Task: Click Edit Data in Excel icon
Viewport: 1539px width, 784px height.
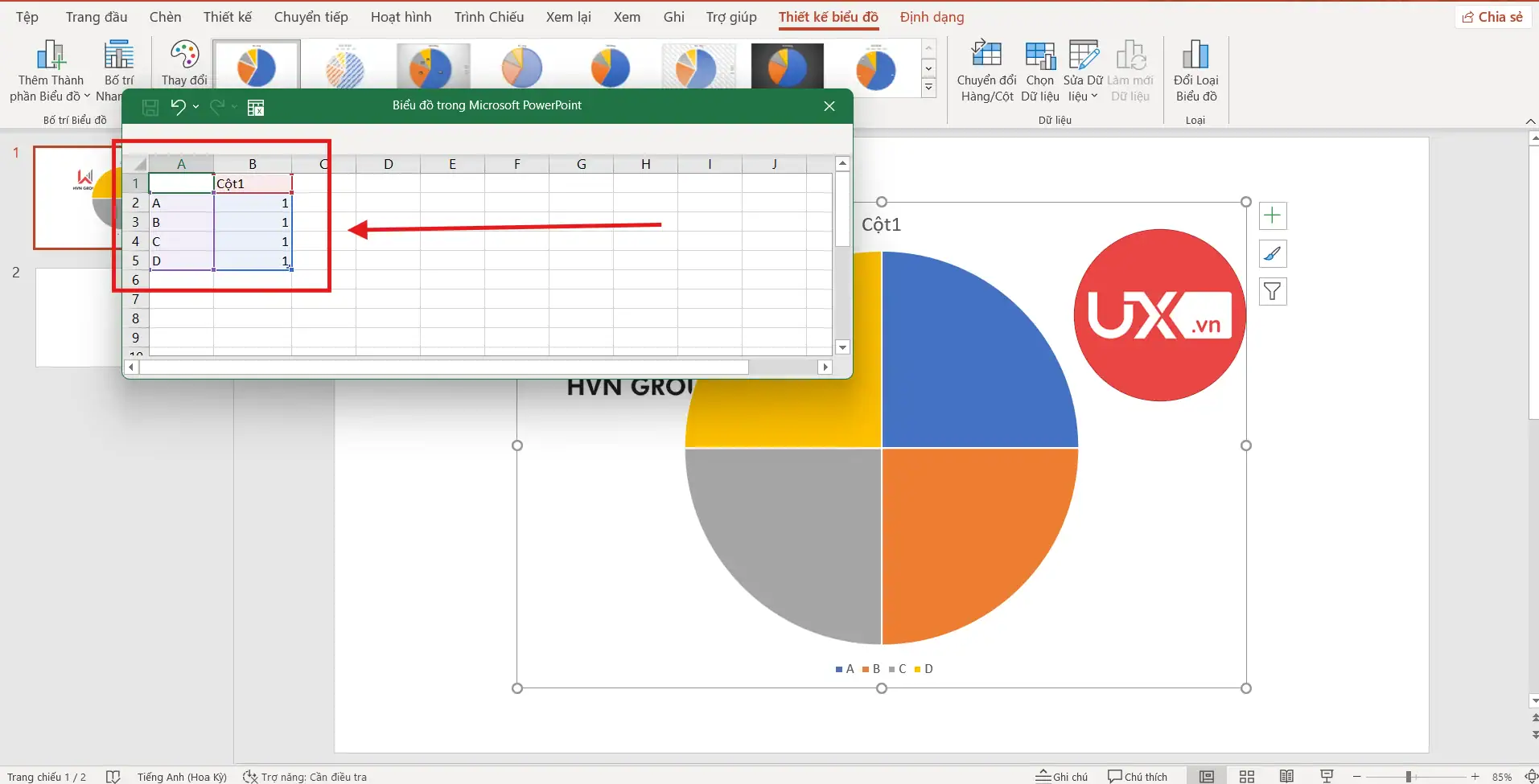Action: click(x=256, y=108)
